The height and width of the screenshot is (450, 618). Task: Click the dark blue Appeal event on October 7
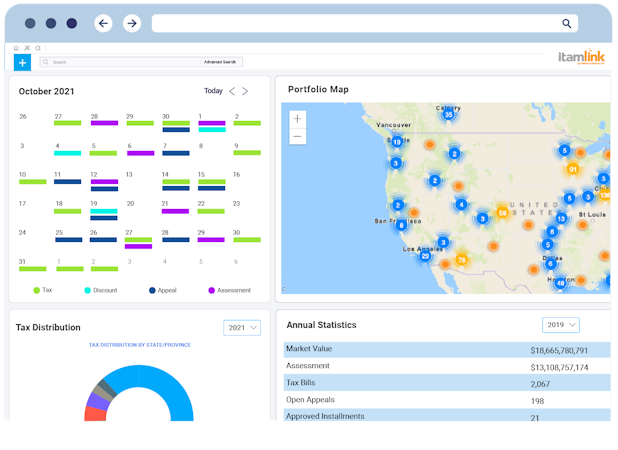point(176,153)
